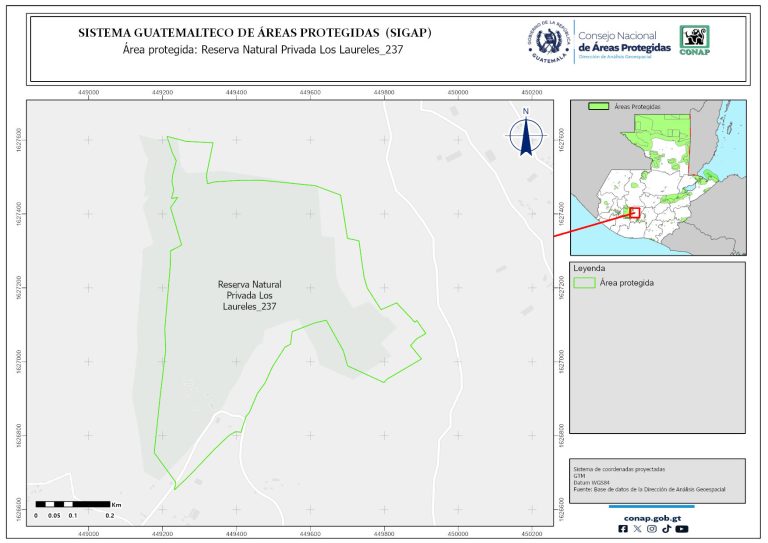Click the Consejo Nacional de Áreas Protegidas text

624,42
